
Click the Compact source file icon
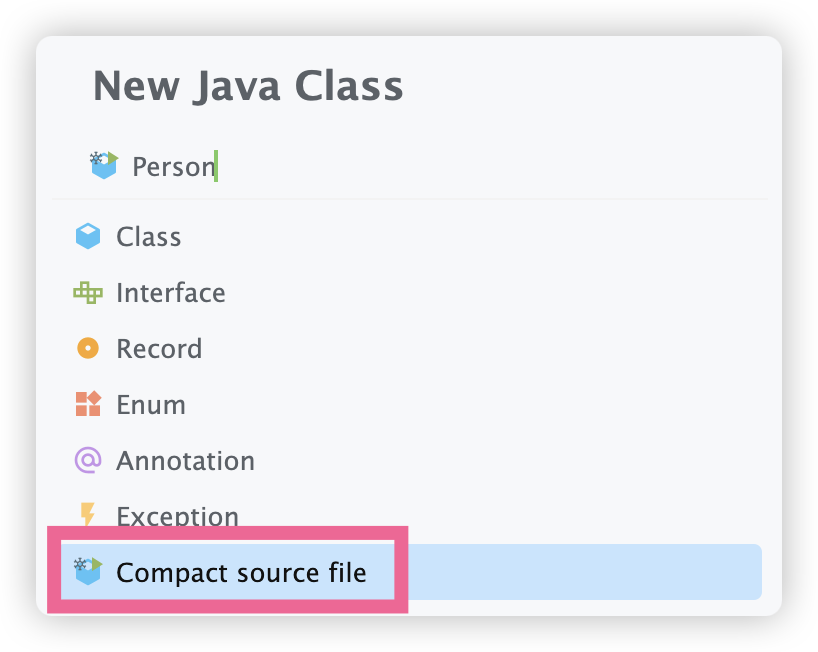click(x=88, y=572)
